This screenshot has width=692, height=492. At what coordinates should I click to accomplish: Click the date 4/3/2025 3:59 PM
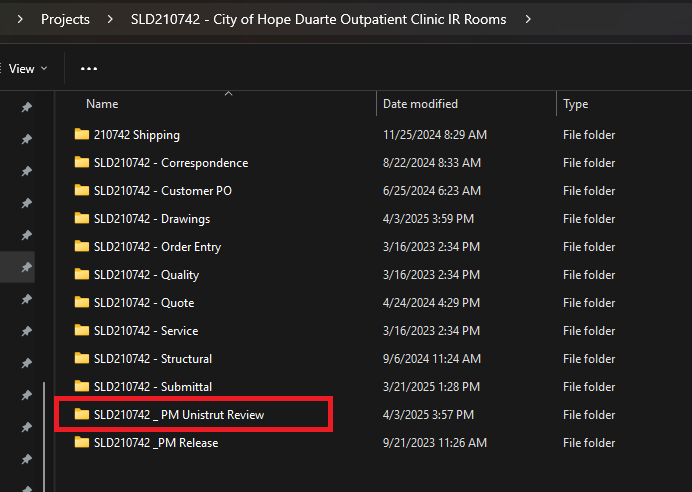pyautogui.click(x=428, y=219)
